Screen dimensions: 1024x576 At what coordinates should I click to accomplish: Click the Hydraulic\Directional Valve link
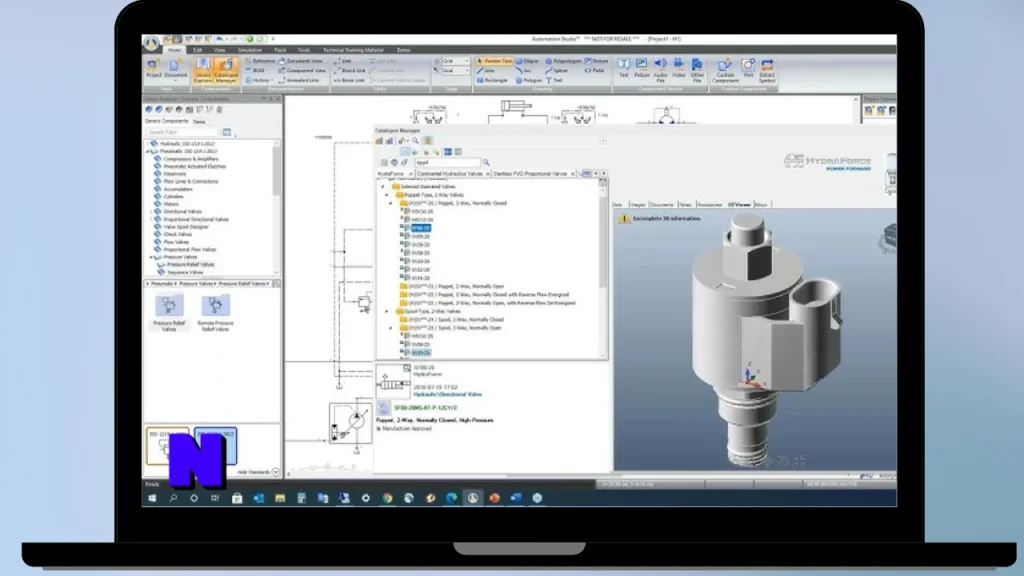pyautogui.click(x=447, y=394)
